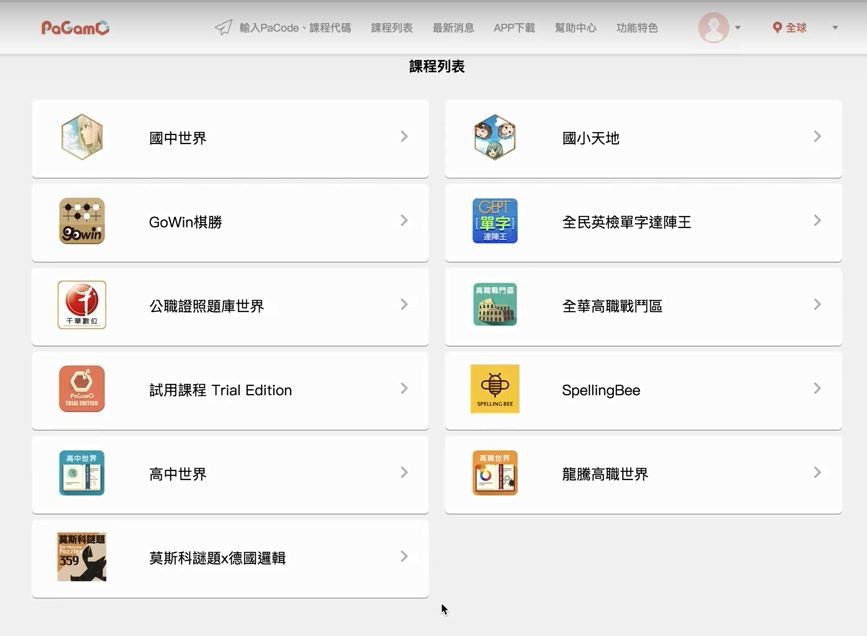Image resolution: width=867 pixels, height=636 pixels.
Task: Click the PaGamO logo
Action: [75, 28]
